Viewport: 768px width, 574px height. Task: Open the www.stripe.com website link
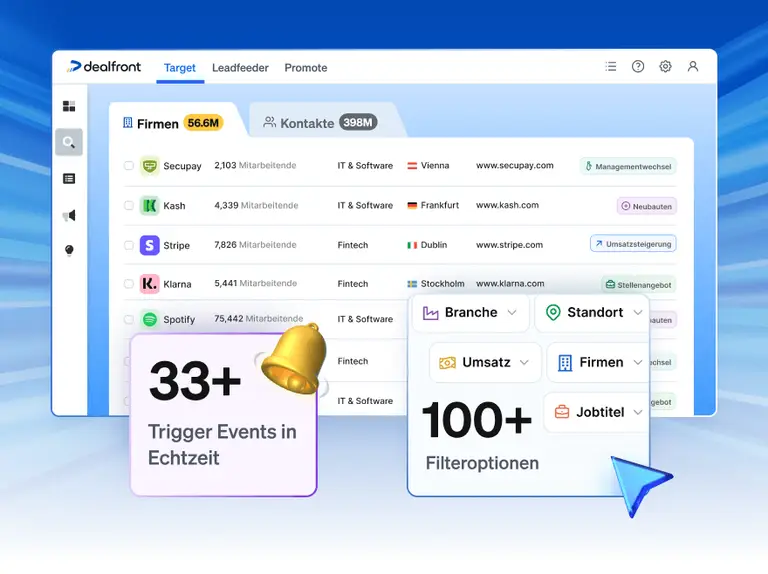pyautogui.click(x=509, y=245)
